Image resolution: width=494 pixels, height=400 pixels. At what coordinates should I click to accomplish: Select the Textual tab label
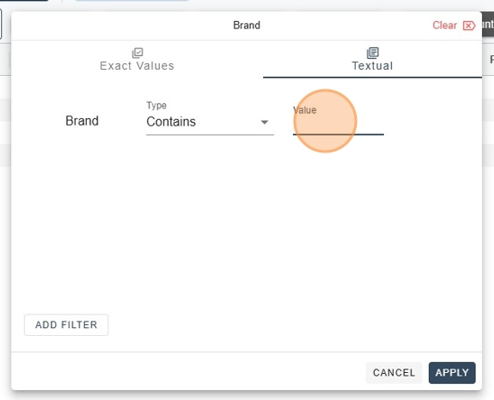[372, 66]
